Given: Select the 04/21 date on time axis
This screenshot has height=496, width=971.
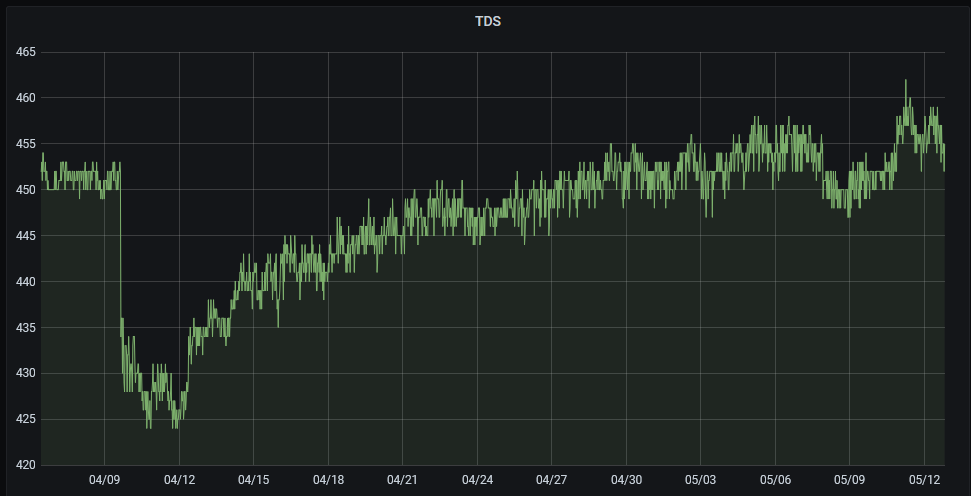Looking at the screenshot, I should pos(402,479).
